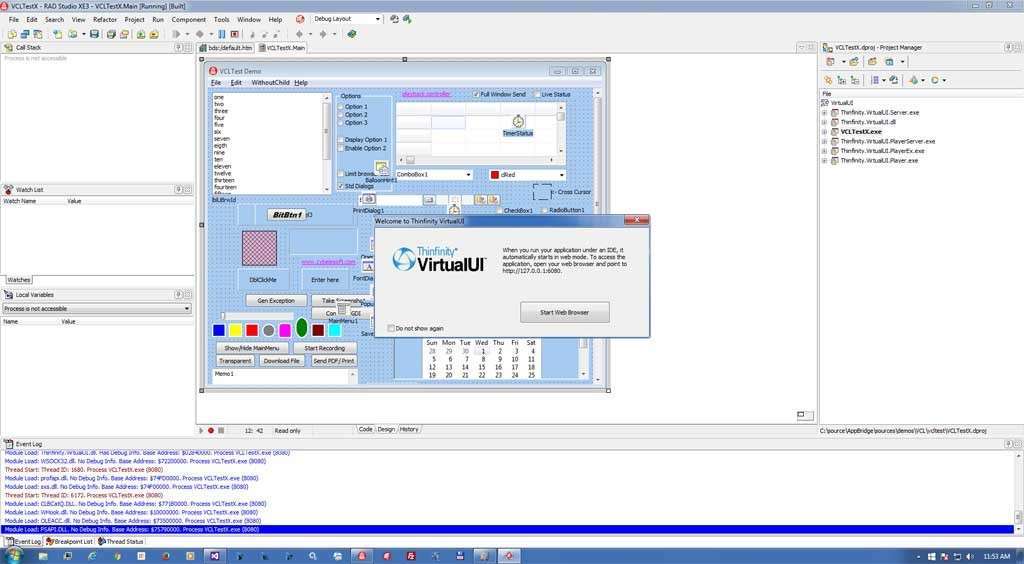Click the red record dot in editor status bar

click(211, 431)
